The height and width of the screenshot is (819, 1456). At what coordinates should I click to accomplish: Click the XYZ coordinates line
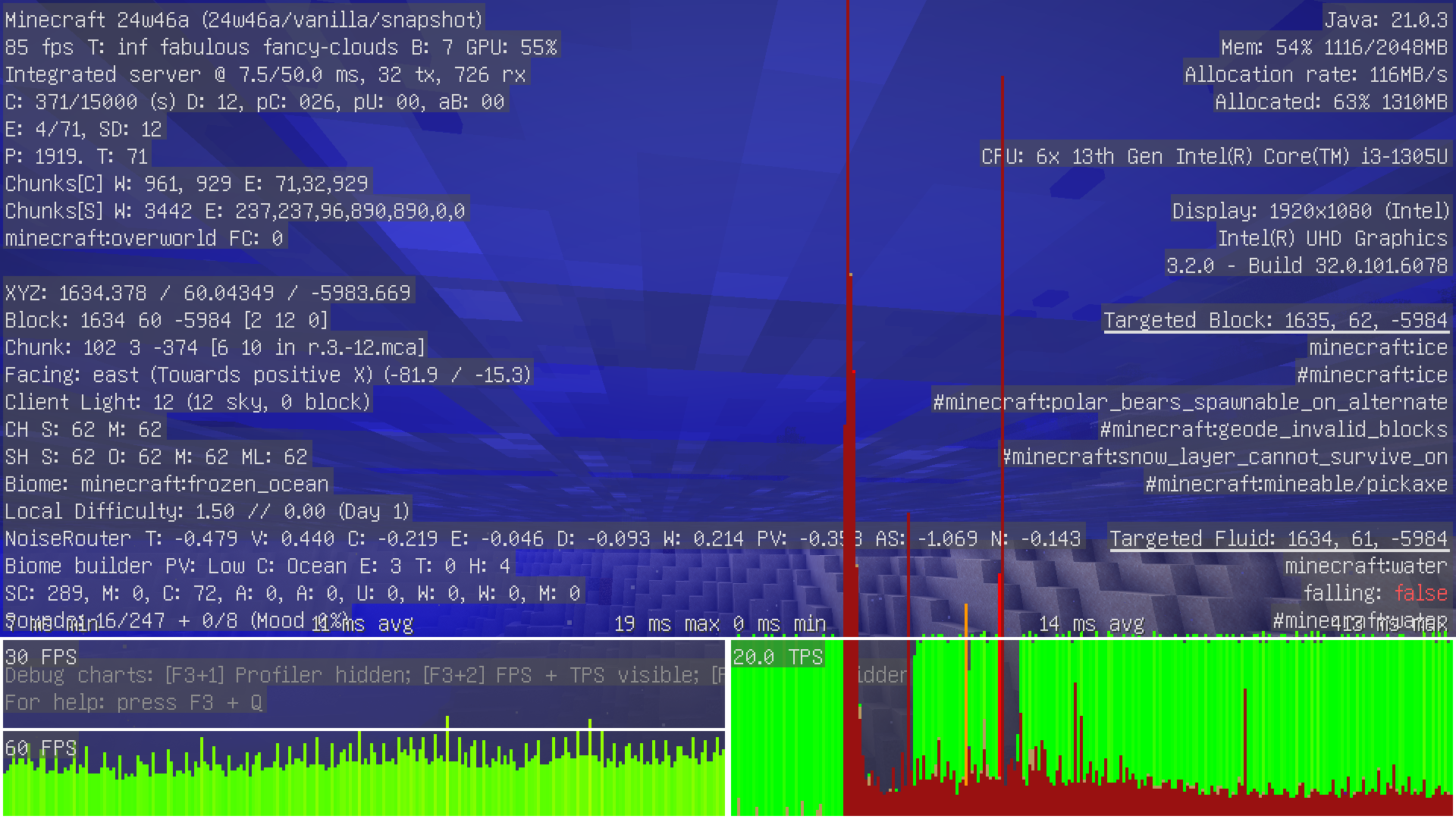click(208, 293)
